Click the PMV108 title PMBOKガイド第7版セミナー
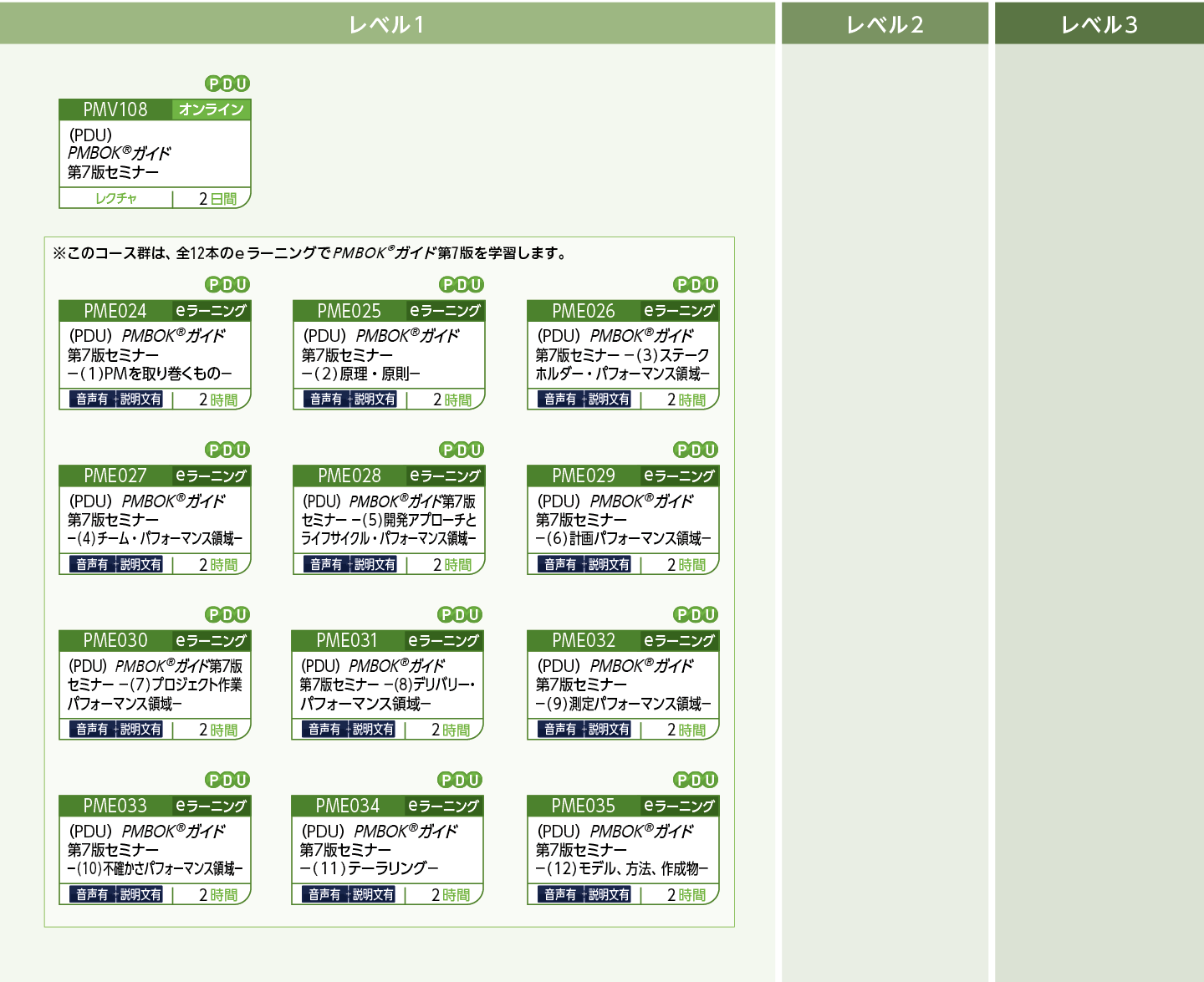 click(120, 154)
